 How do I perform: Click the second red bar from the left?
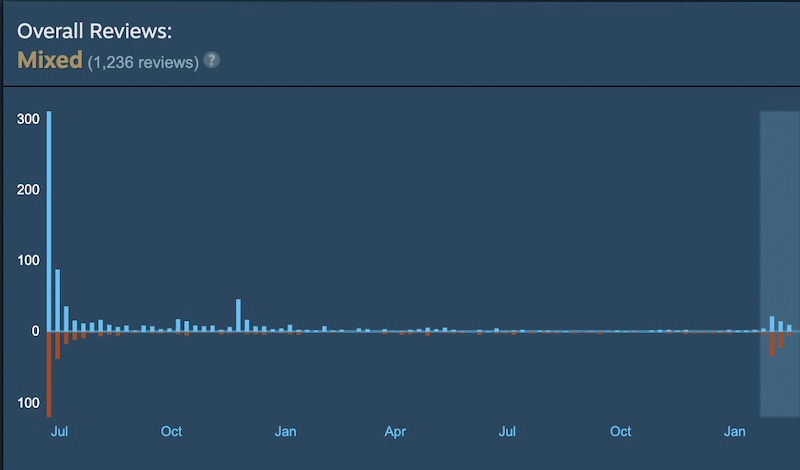pyautogui.click(x=58, y=344)
